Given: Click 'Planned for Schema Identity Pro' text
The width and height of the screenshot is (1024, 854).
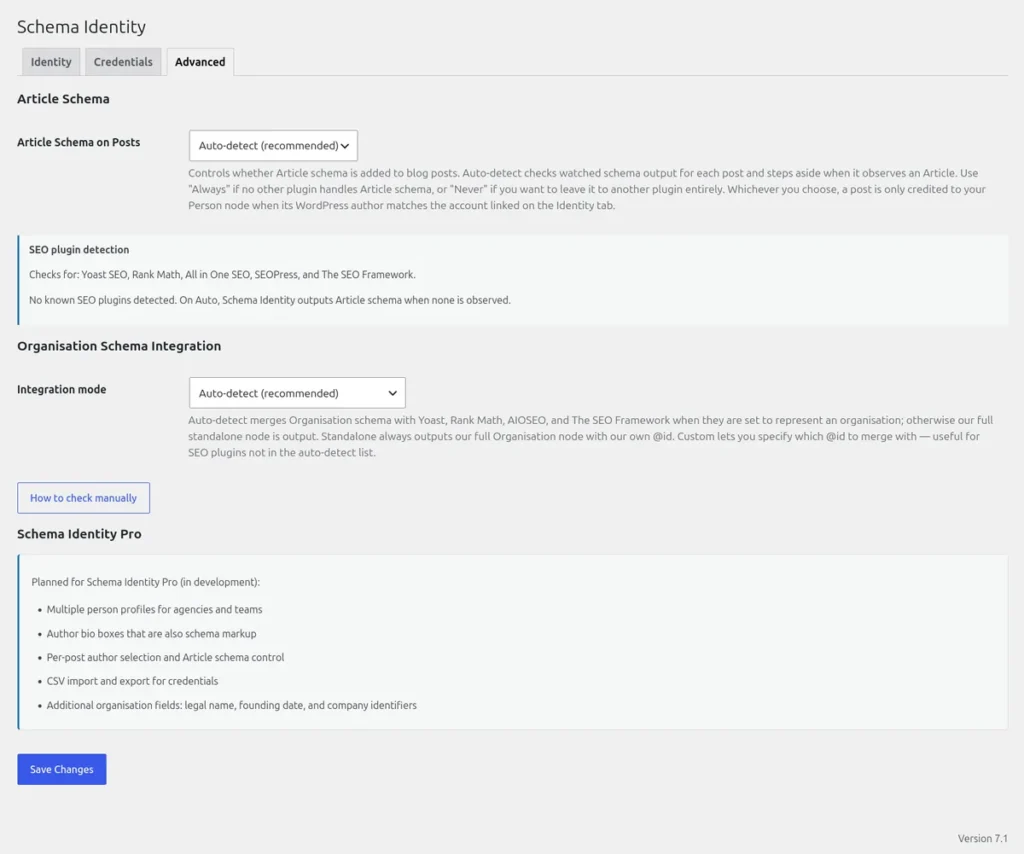Looking at the screenshot, I should click(146, 582).
